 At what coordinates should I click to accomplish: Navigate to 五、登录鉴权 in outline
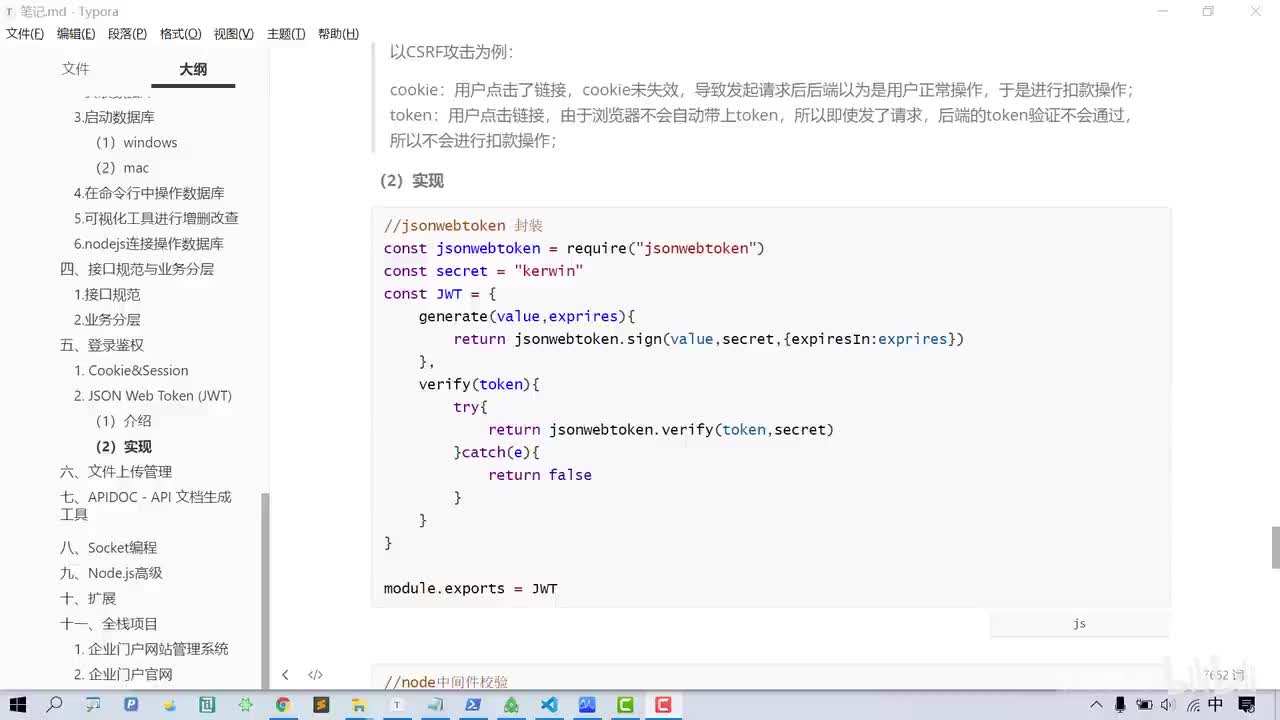point(102,345)
